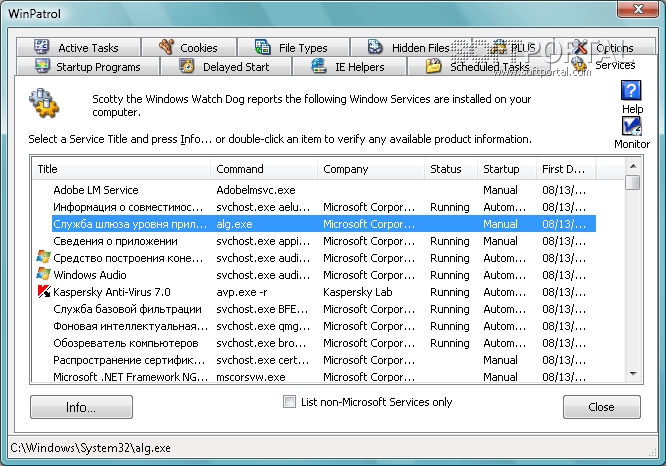Select the Обозреватель компьютеров row
This screenshot has height=466, width=666.
(314, 343)
